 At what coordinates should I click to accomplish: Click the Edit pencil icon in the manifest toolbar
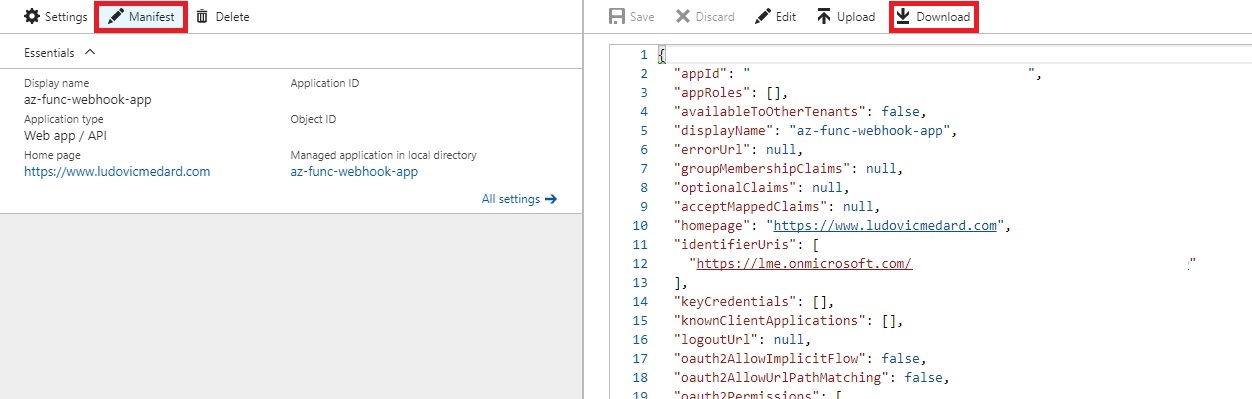coord(763,17)
